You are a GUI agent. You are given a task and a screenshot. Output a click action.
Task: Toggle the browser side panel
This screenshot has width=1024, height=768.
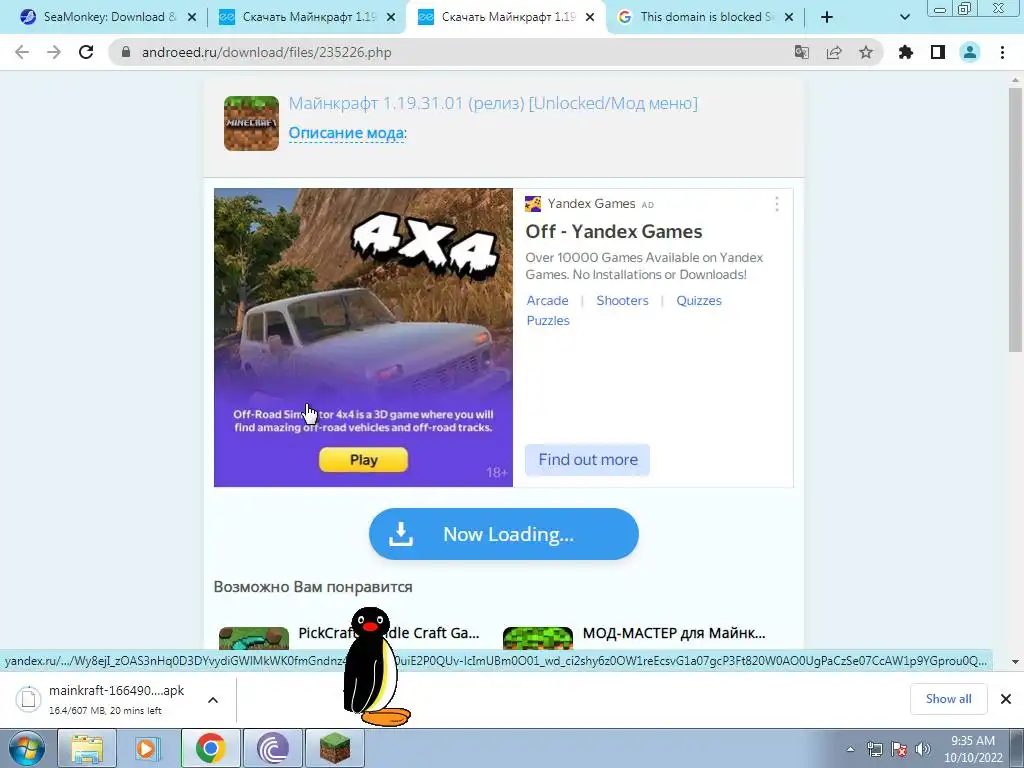pyautogui.click(x=938, y=52)
